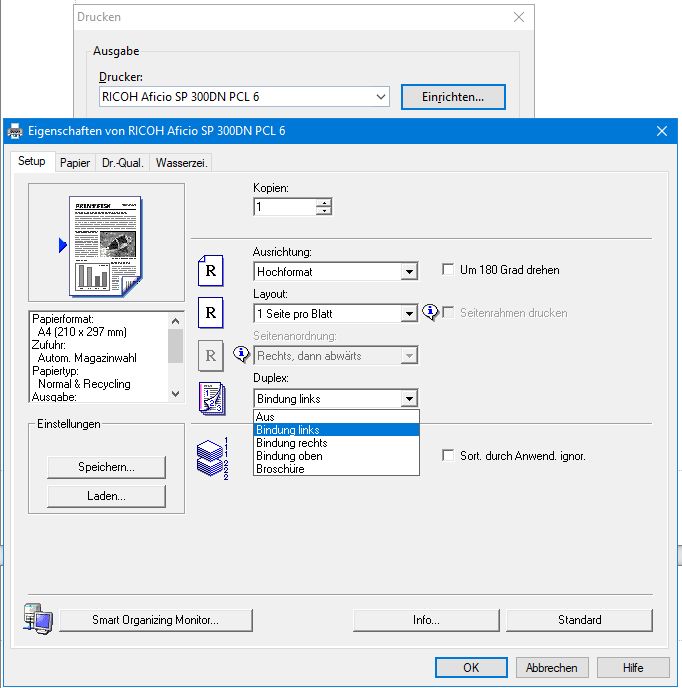This screenshot has height=688, width=682.
Task: Click the Info... button
Action: (x=426, y=620)
